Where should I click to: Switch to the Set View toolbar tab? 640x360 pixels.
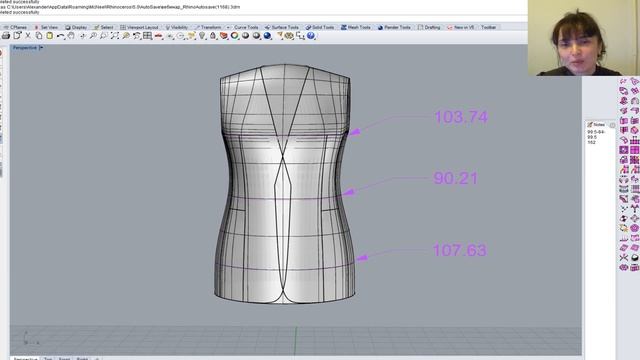pyautogui.click(x=46, y=27)
